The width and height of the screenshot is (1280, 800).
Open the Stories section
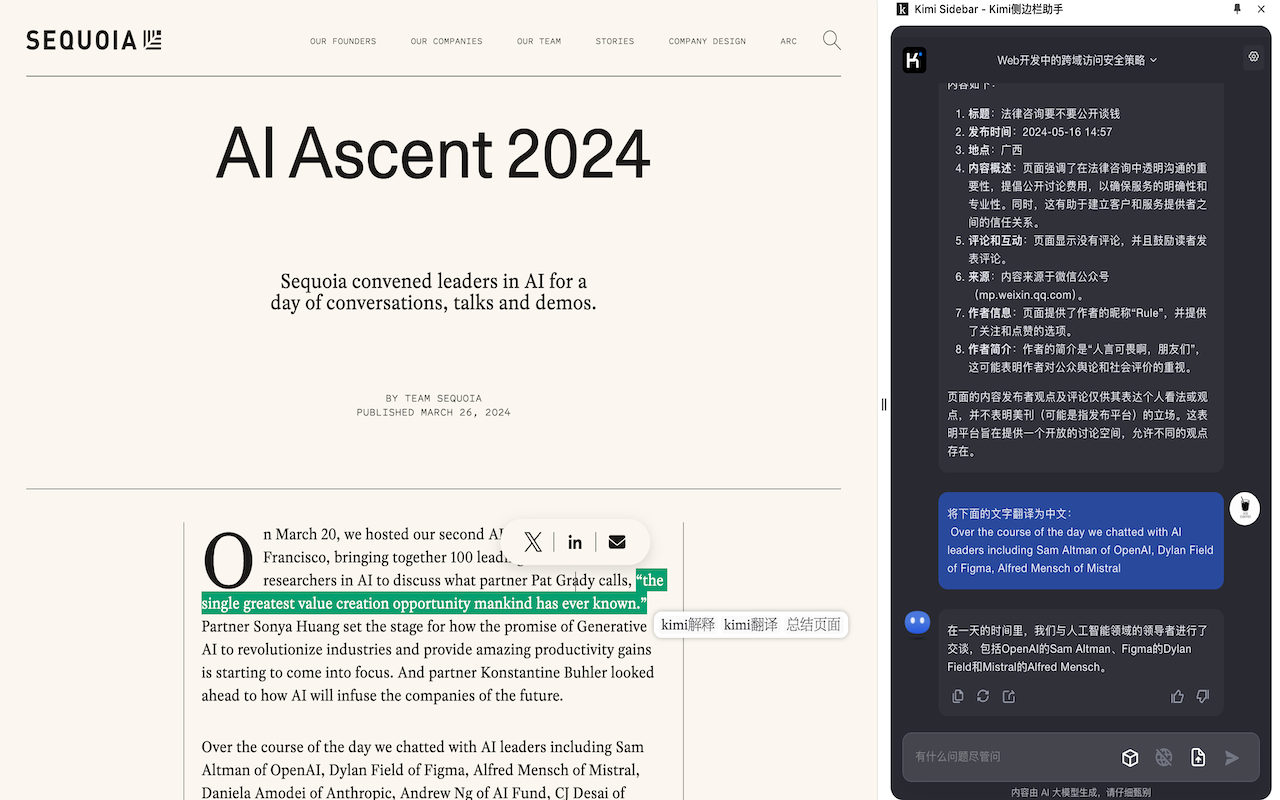coord(615,41)
